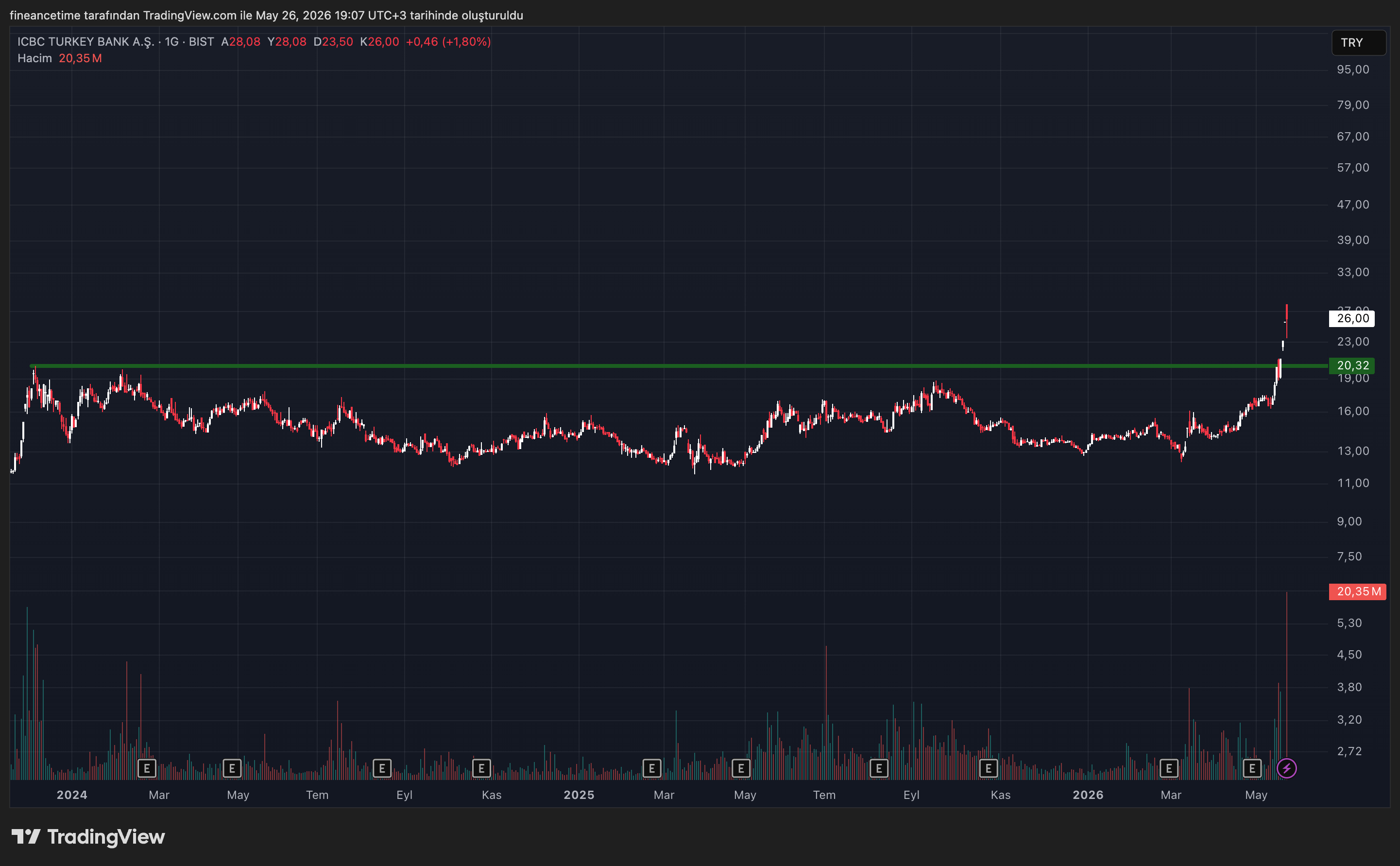1400x866 pixels.
Task: Click the 16,00 price axis label
Action: coord(1353,411)
